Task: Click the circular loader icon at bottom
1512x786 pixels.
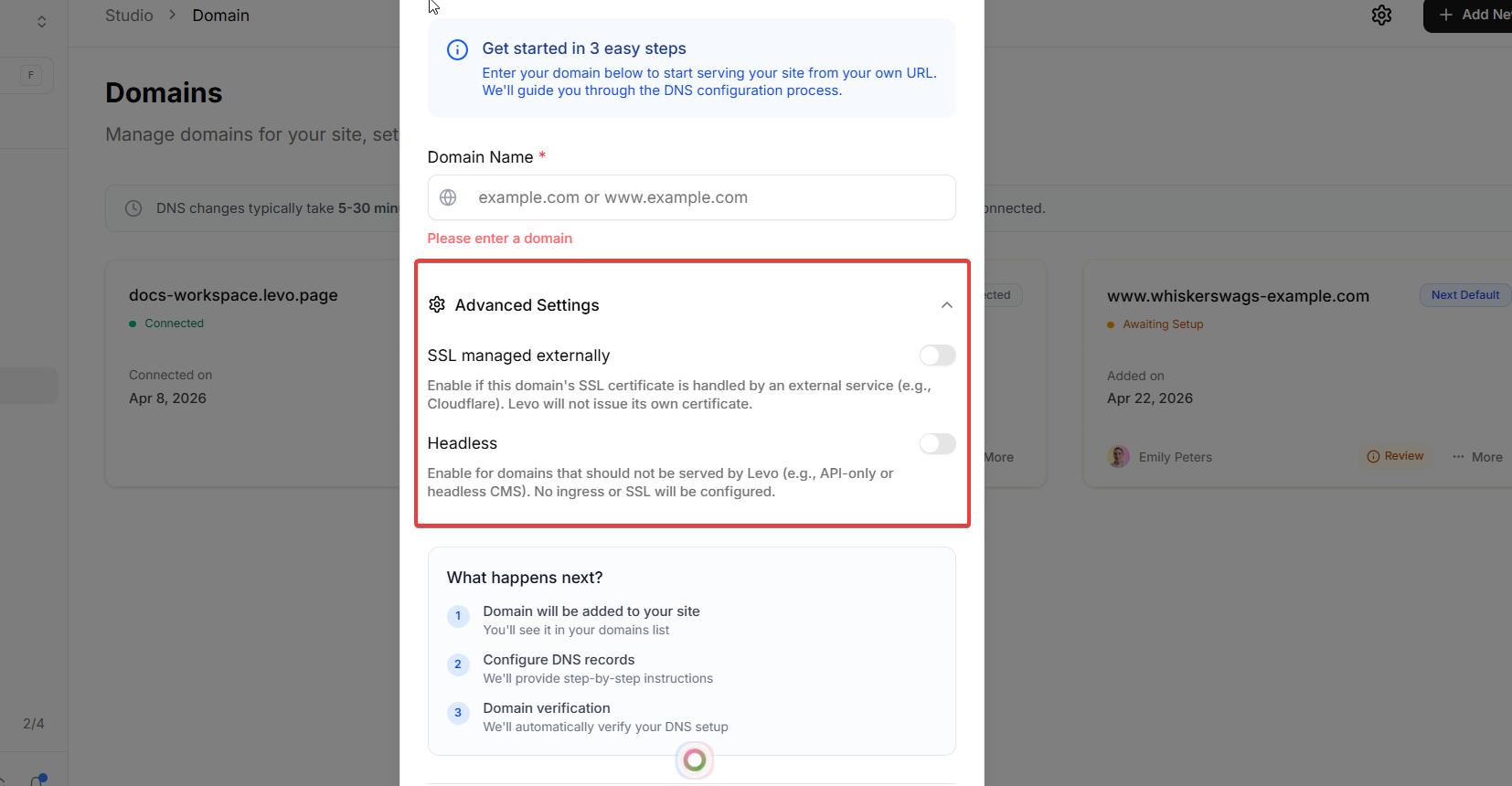Action: (695, 759)
